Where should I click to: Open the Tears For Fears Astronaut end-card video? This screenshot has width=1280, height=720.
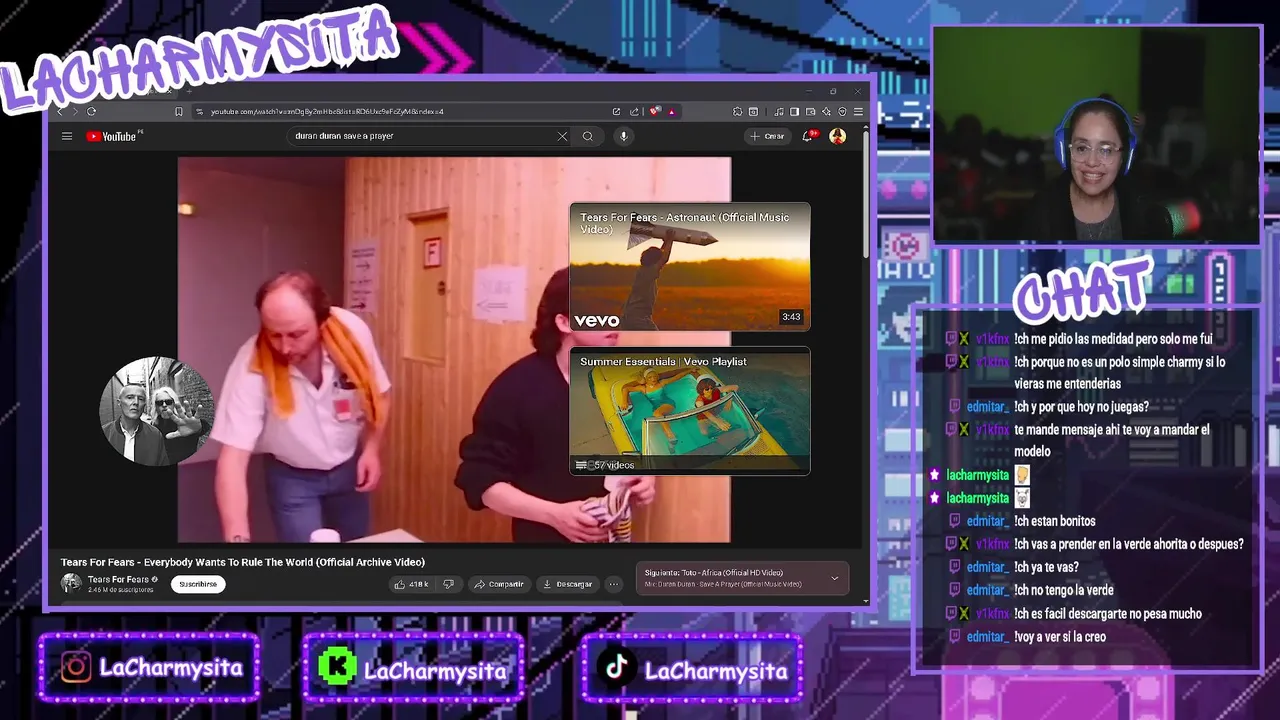pyautogui.click(x=690, y=267)
